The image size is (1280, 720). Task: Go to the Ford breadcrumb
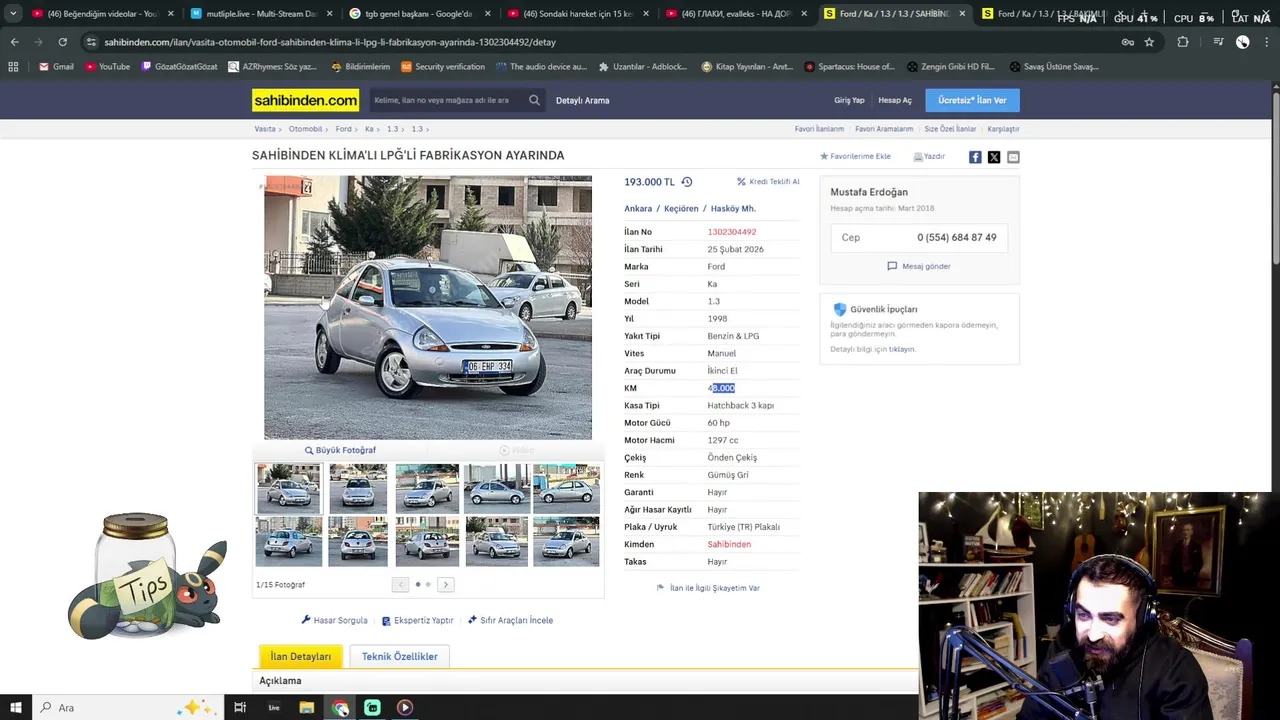(x=343, y=129)
